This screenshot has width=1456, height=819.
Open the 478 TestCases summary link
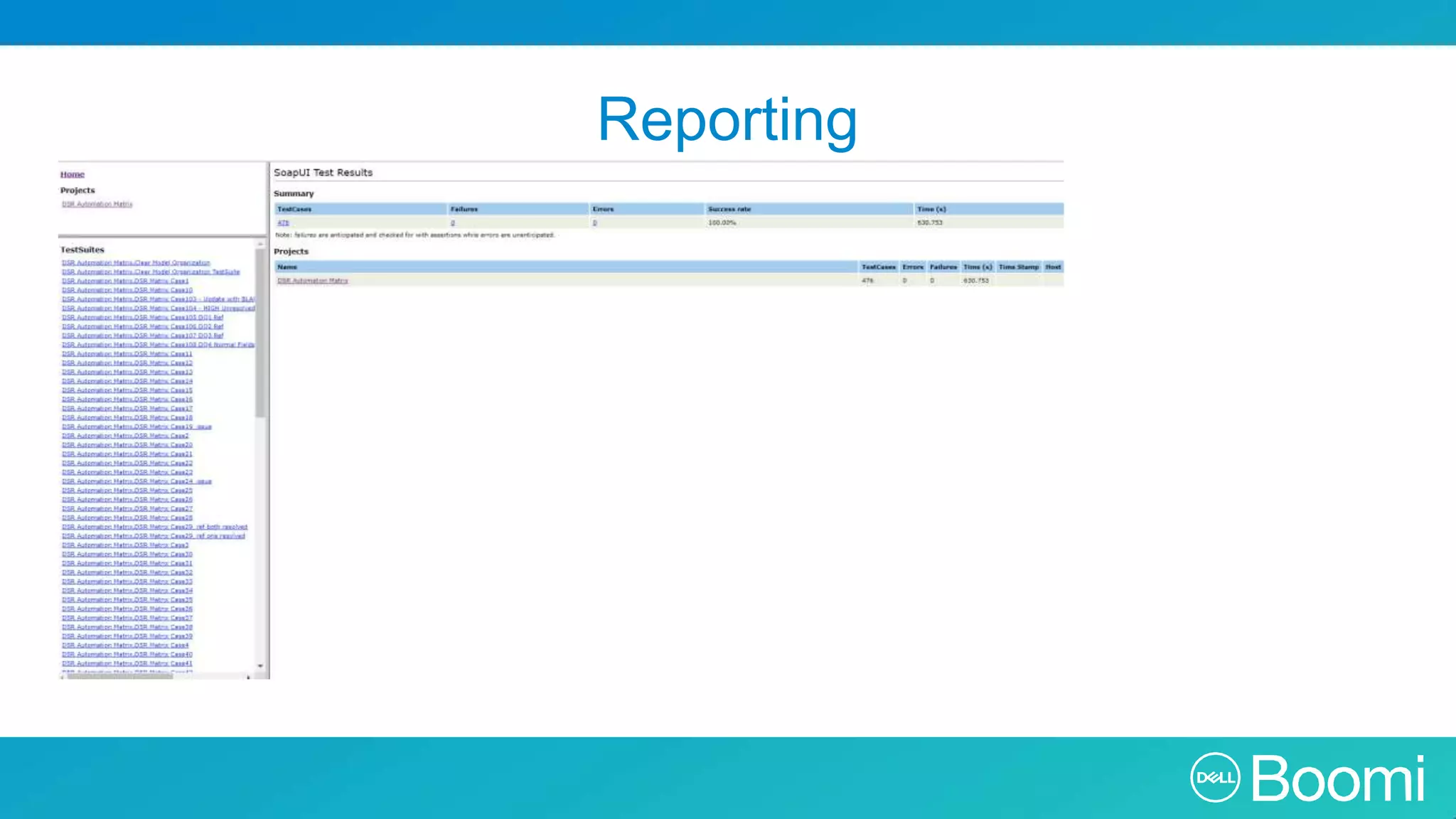pos(283,223)
